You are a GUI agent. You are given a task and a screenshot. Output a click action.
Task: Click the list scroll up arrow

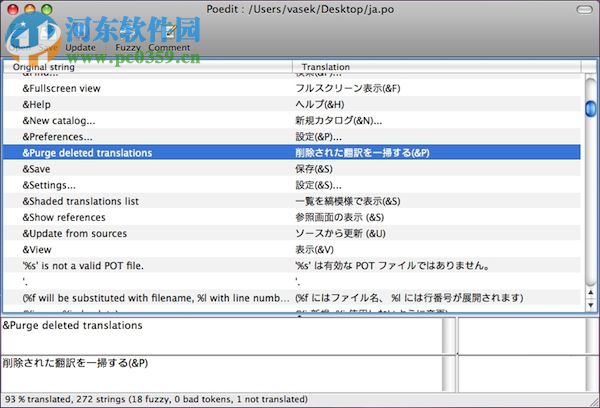[x=591, y=293]
